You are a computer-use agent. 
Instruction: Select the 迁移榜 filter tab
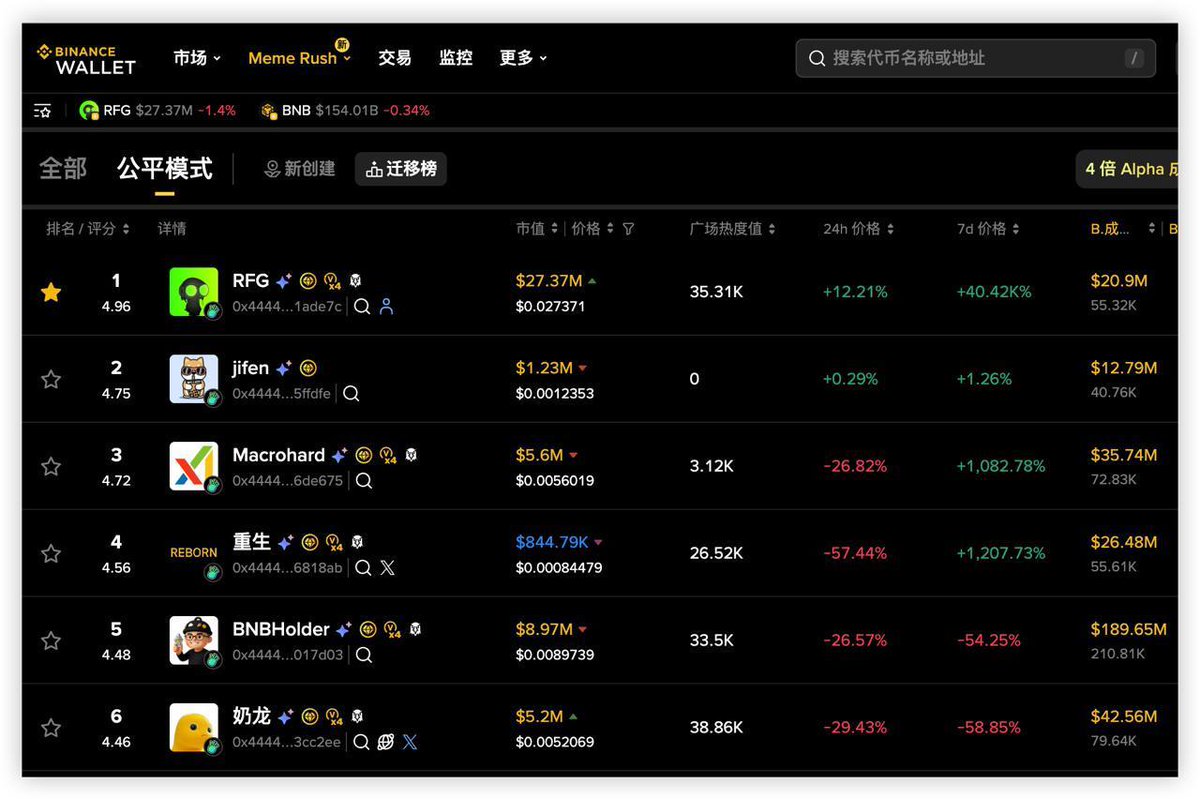click(x=401, y=169)
